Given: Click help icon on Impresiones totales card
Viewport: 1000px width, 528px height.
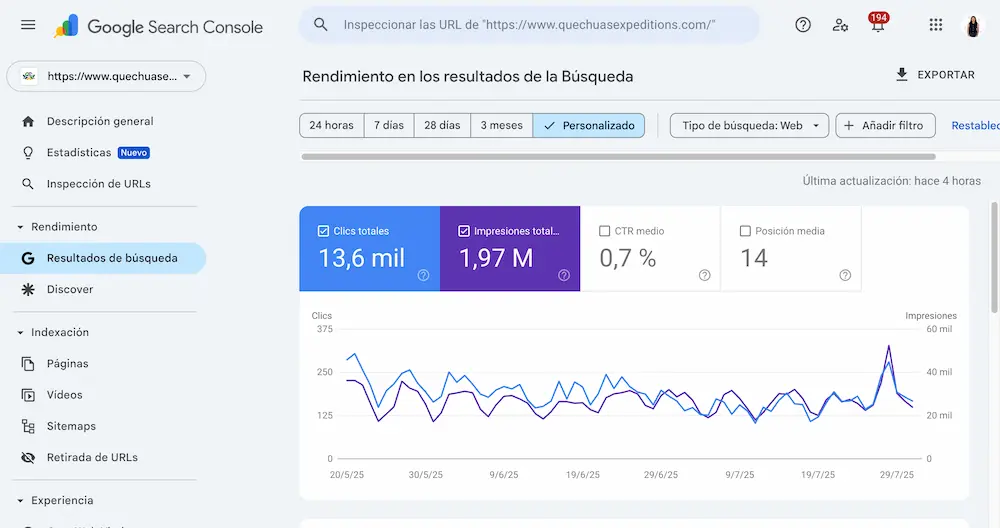Looking at the screenshot, I should tap(564, 275).
